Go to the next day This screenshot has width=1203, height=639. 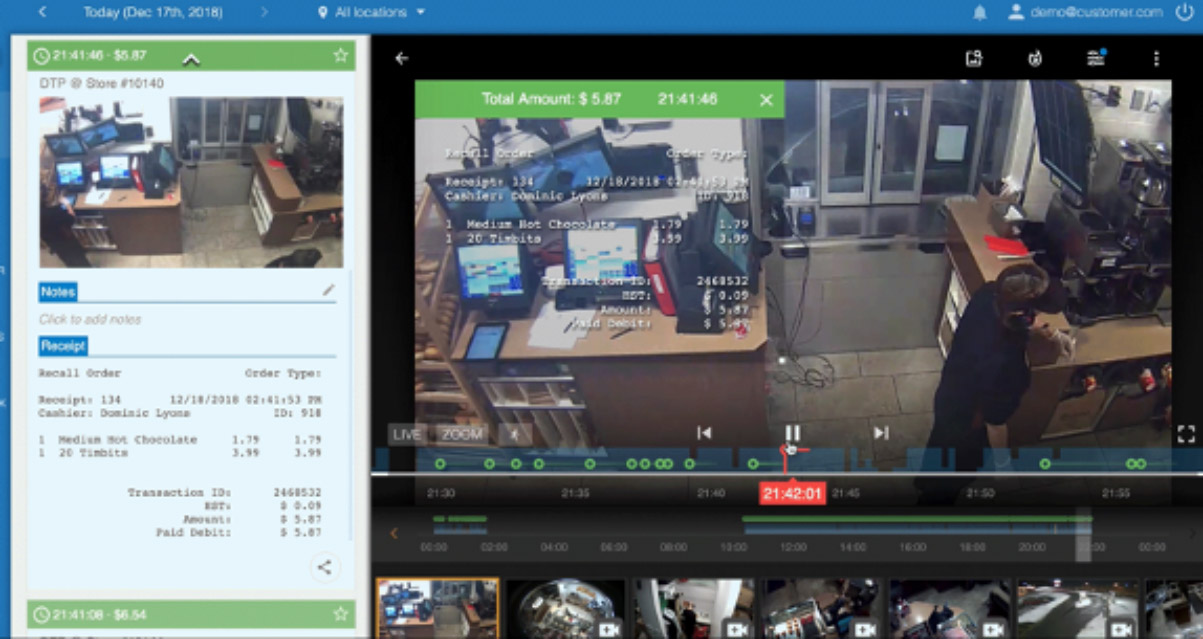pos(264,12)
